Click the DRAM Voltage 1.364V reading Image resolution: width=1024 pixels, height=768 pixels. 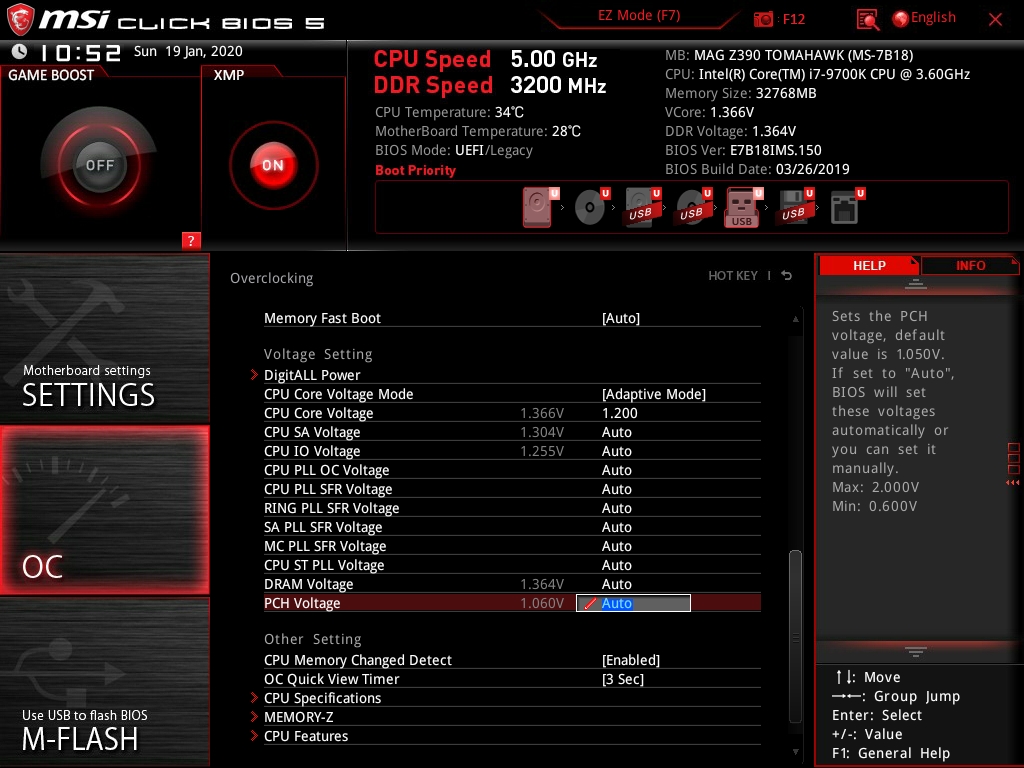(x=542, y=583)
